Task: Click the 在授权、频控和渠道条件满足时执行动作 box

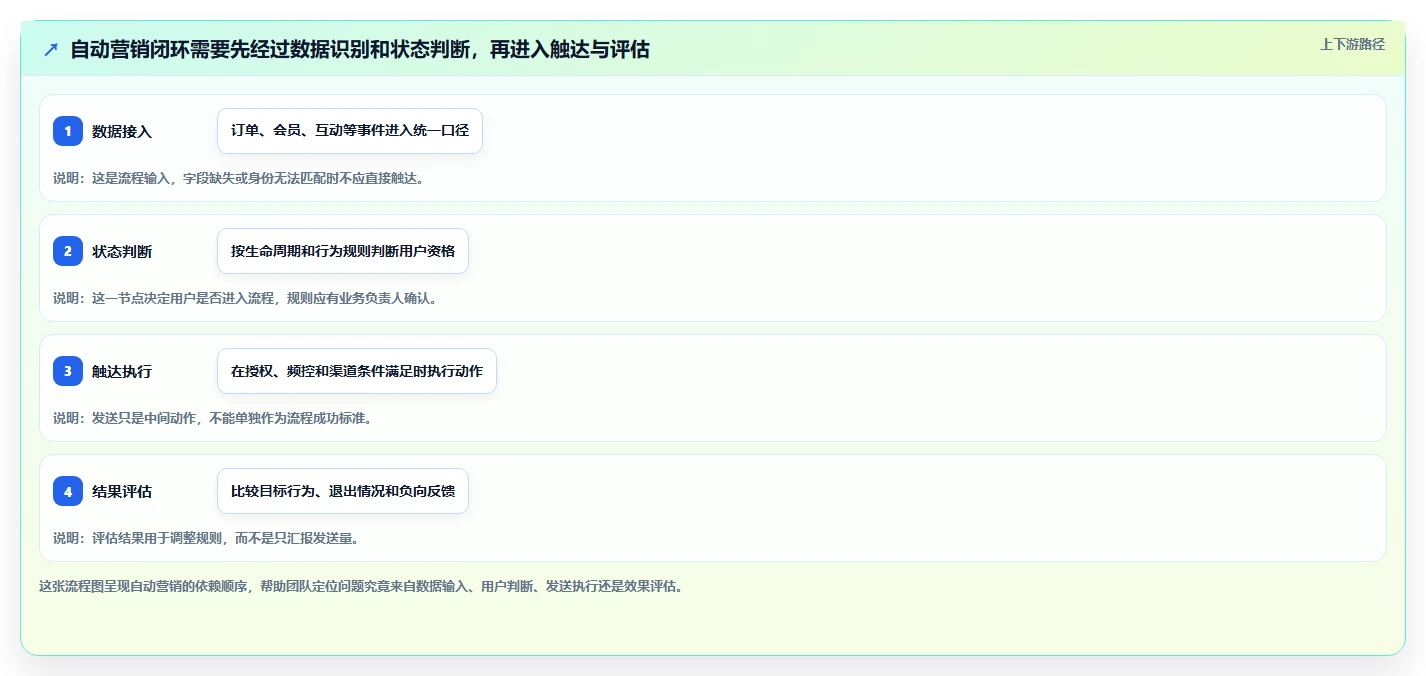Action: tap(357, 371)
